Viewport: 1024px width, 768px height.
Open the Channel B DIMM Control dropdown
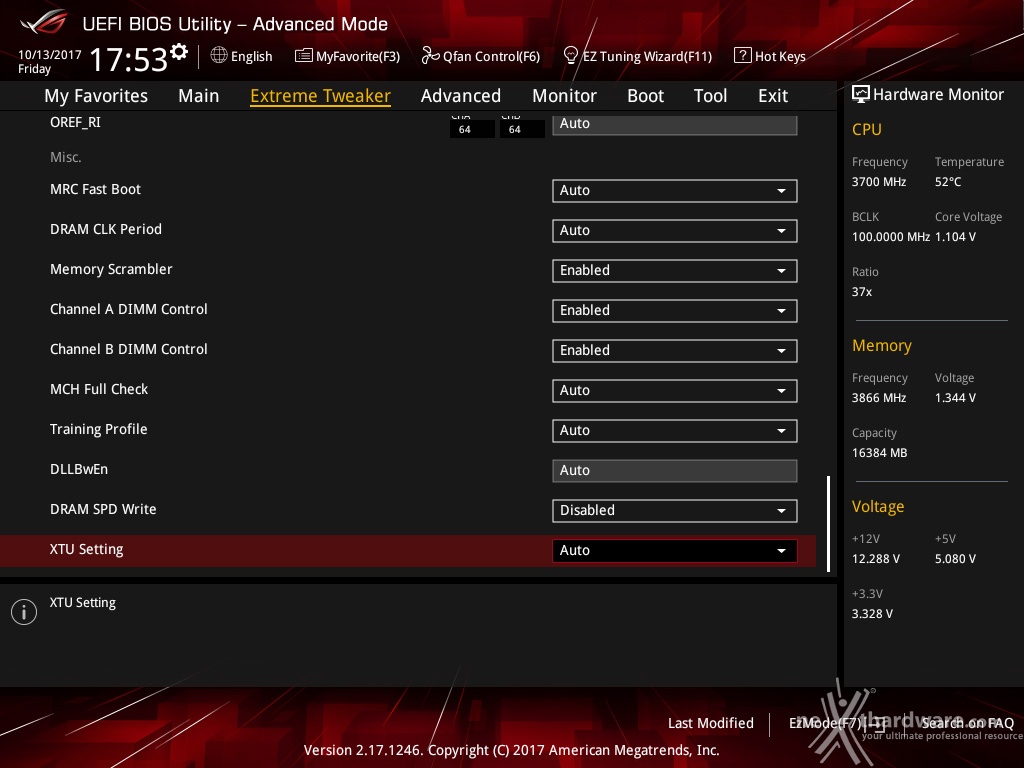[675, 351]
